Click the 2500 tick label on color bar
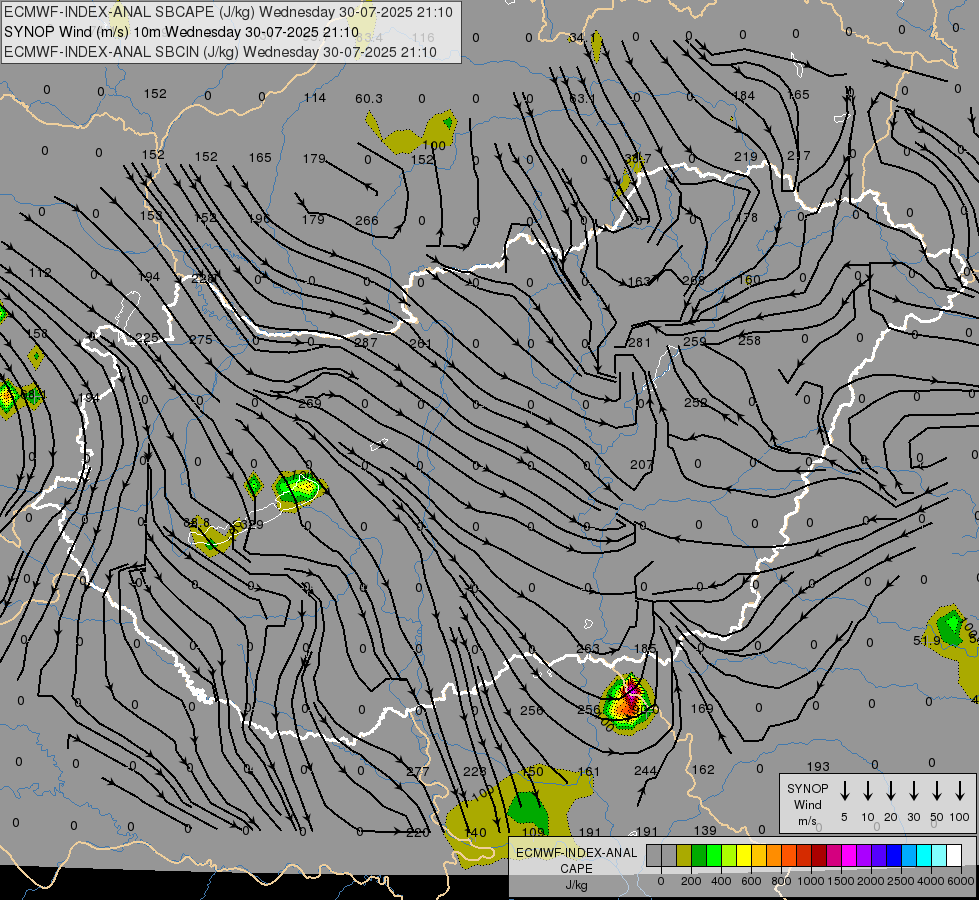 tap(901, 881)
